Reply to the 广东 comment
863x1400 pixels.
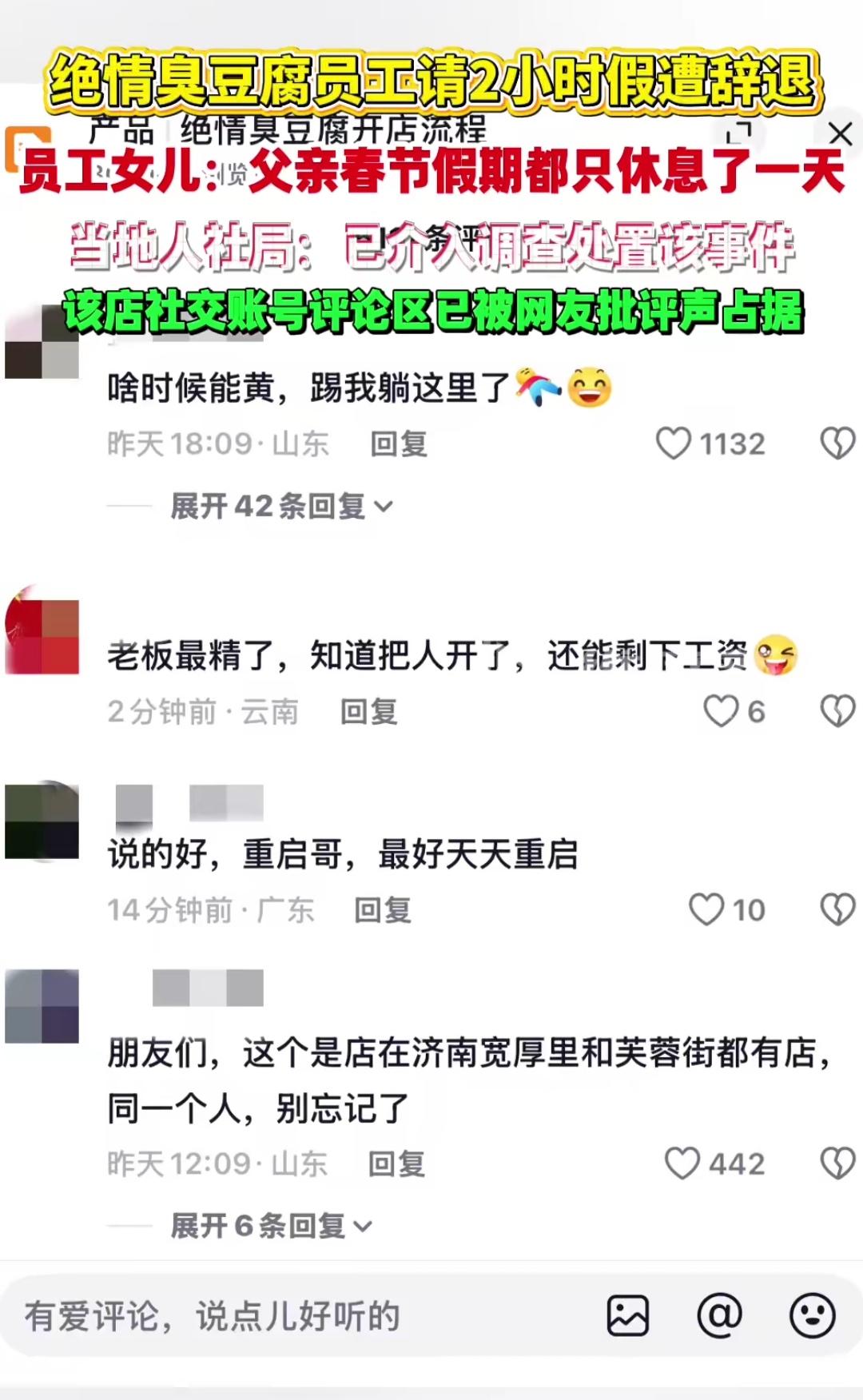383,909
